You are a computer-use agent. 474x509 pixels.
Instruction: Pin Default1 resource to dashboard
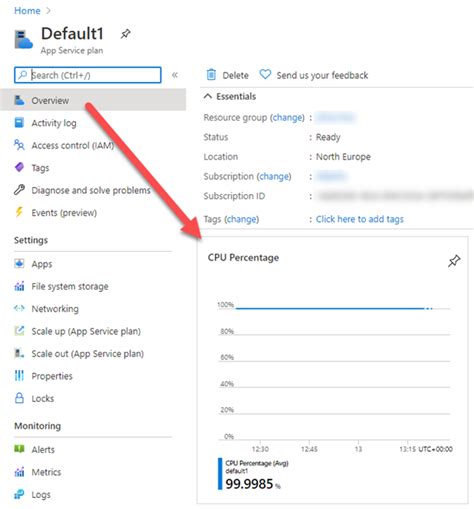125,34
